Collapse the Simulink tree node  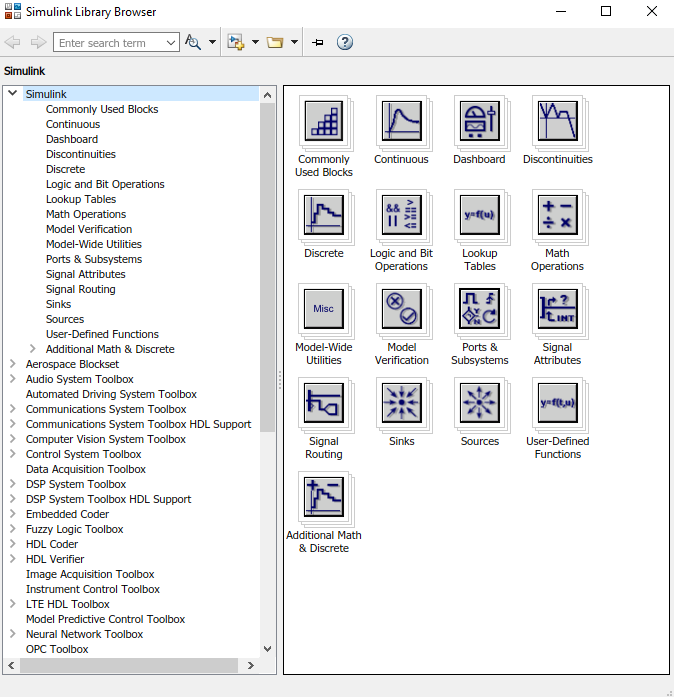coord(12,93)
